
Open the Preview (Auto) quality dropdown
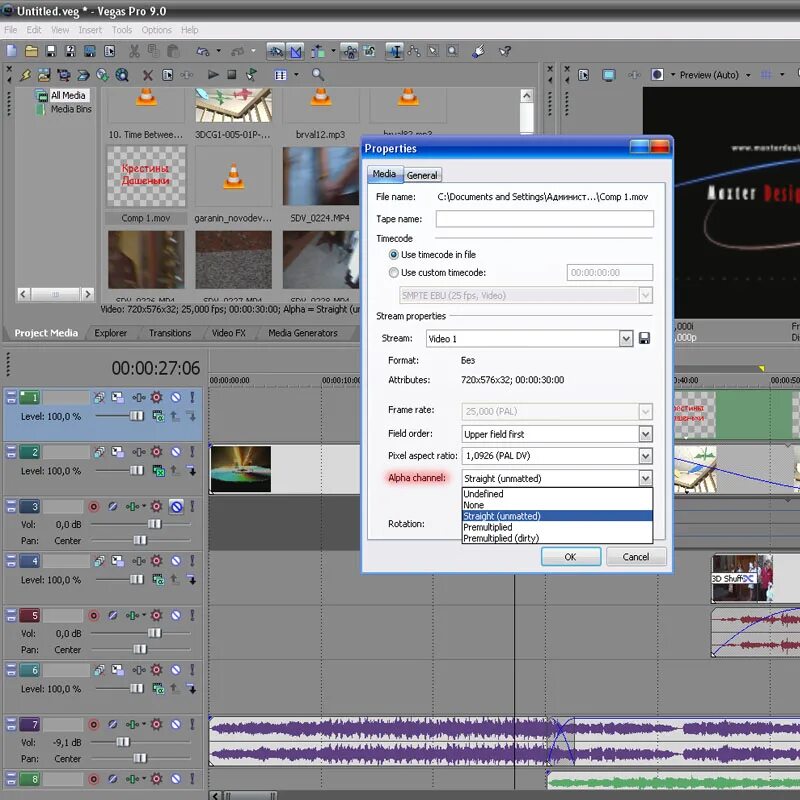point(748,75)
